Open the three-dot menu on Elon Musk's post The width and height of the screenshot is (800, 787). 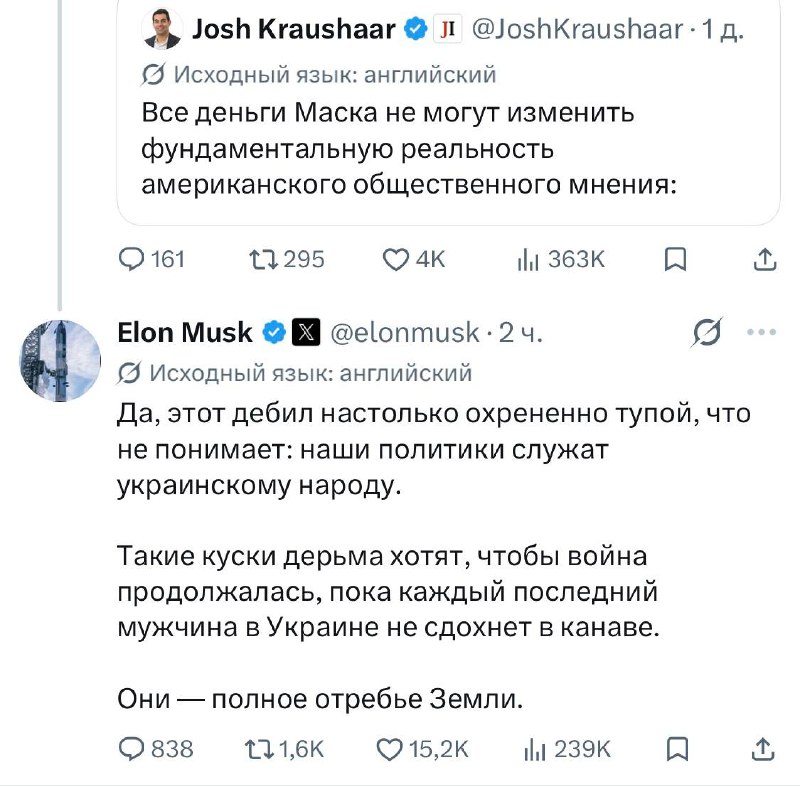tap(761, 333)
